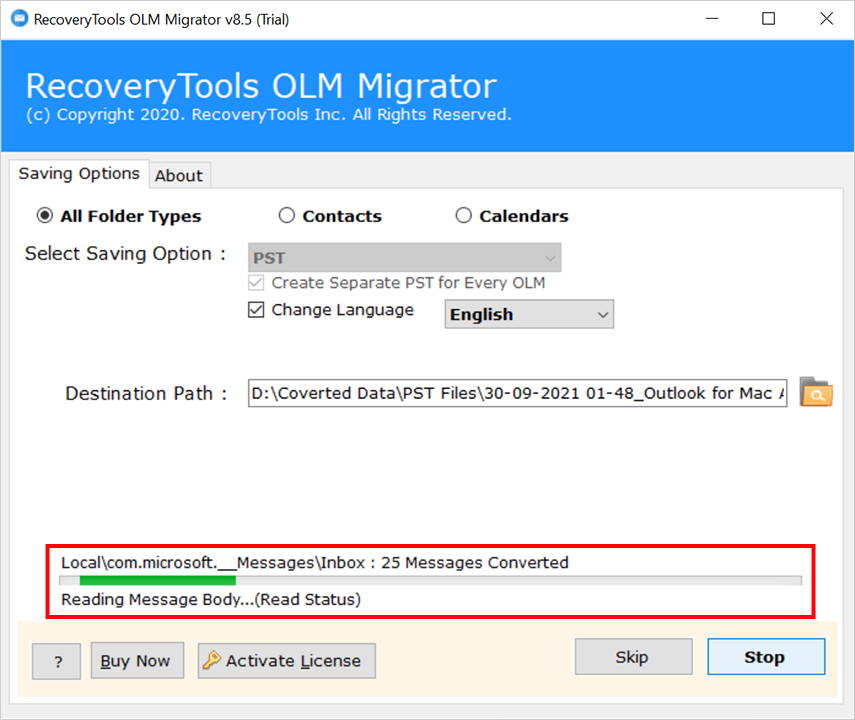Click the question mark help button
This screenshot has width=855, height=720.
point(57,661)
